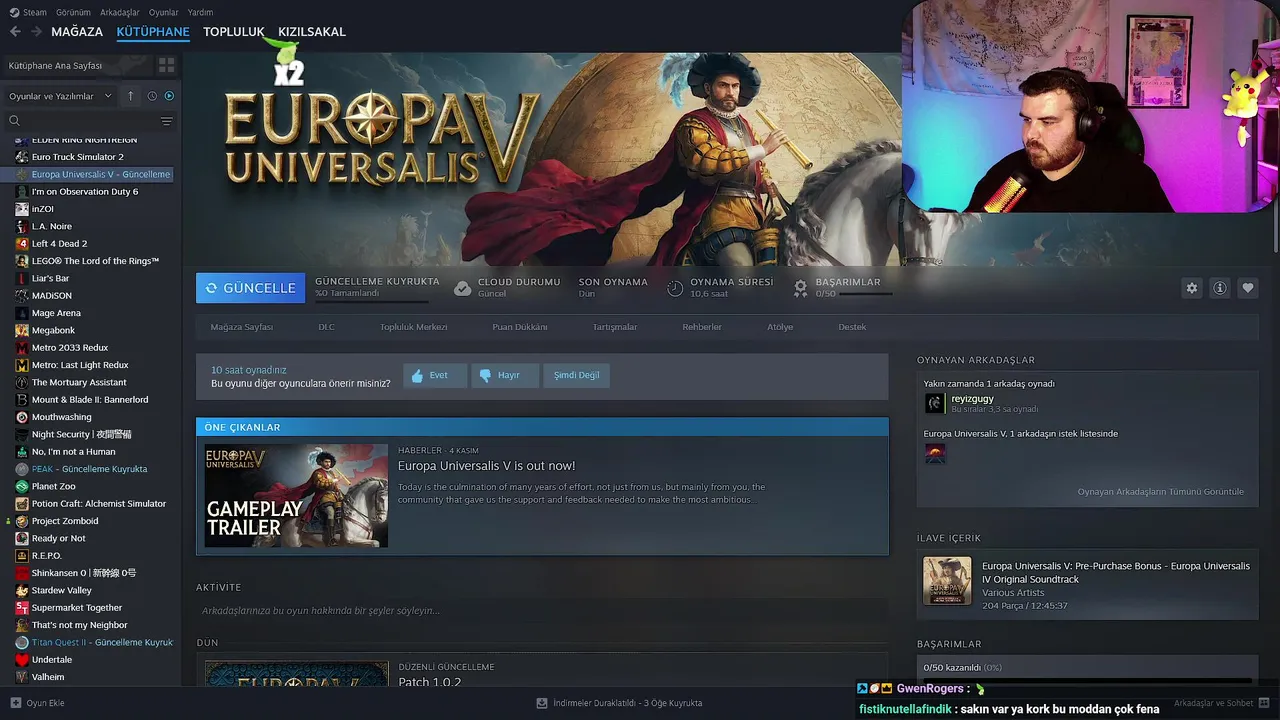Screen dimensions: 1280x720
Task: Select Metro 2033 Redux icon
Action: coord(22,348)
